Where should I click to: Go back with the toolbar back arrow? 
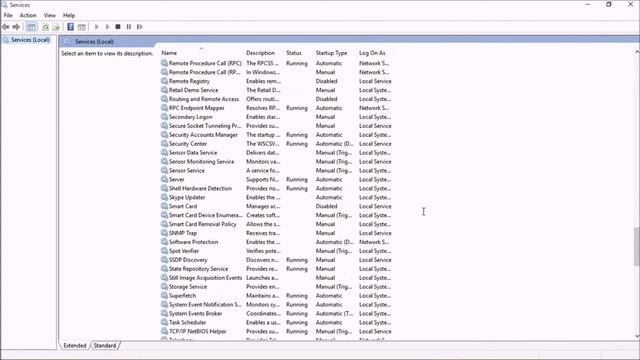(x=6, y=27)
